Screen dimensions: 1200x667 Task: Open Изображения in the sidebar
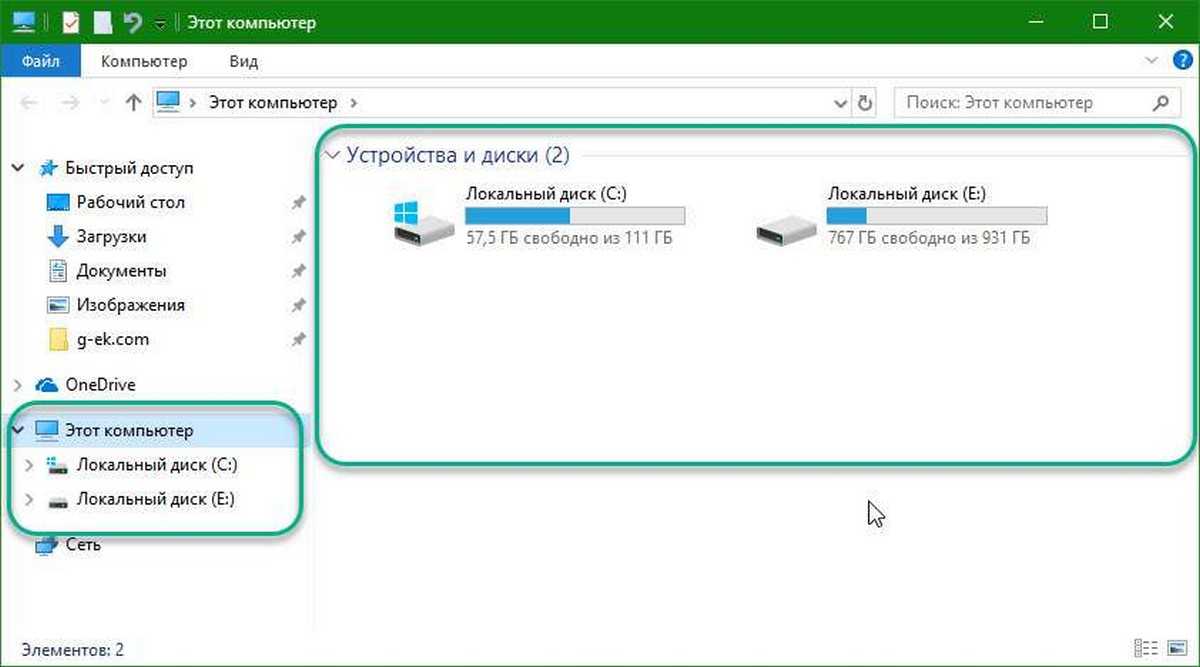pos(130,305)
